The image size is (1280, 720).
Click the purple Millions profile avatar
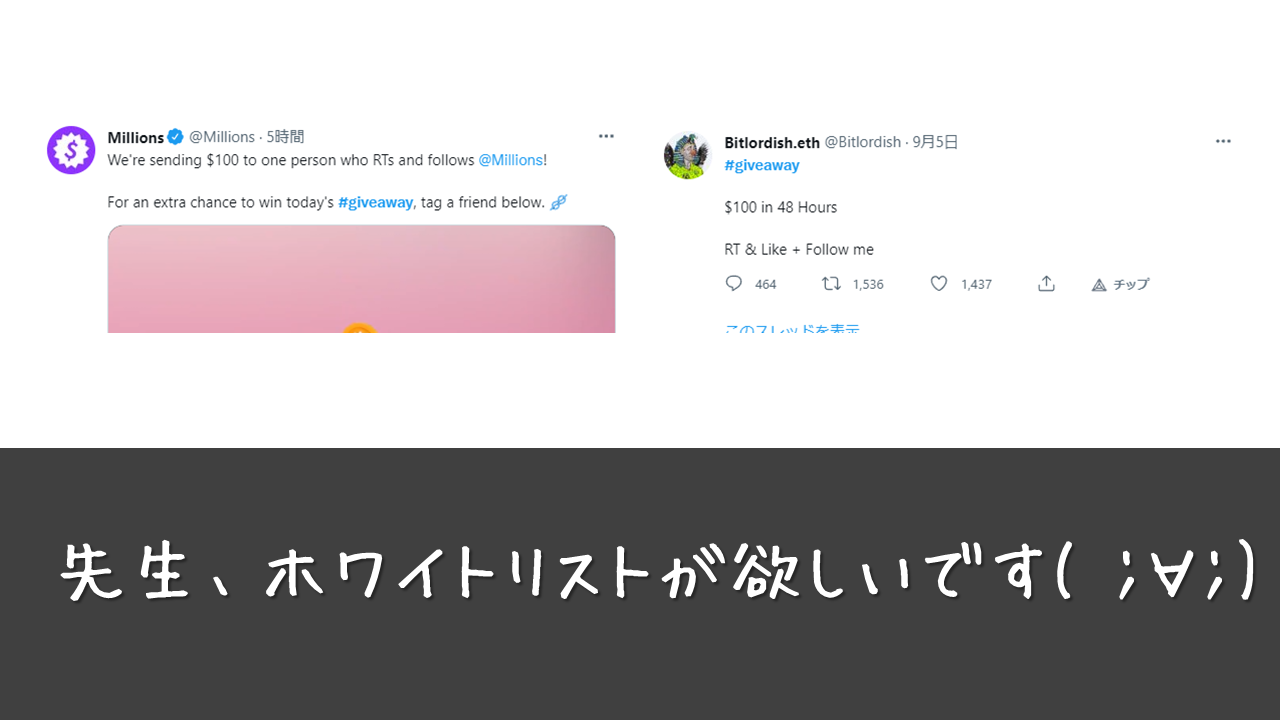(71, 150)
